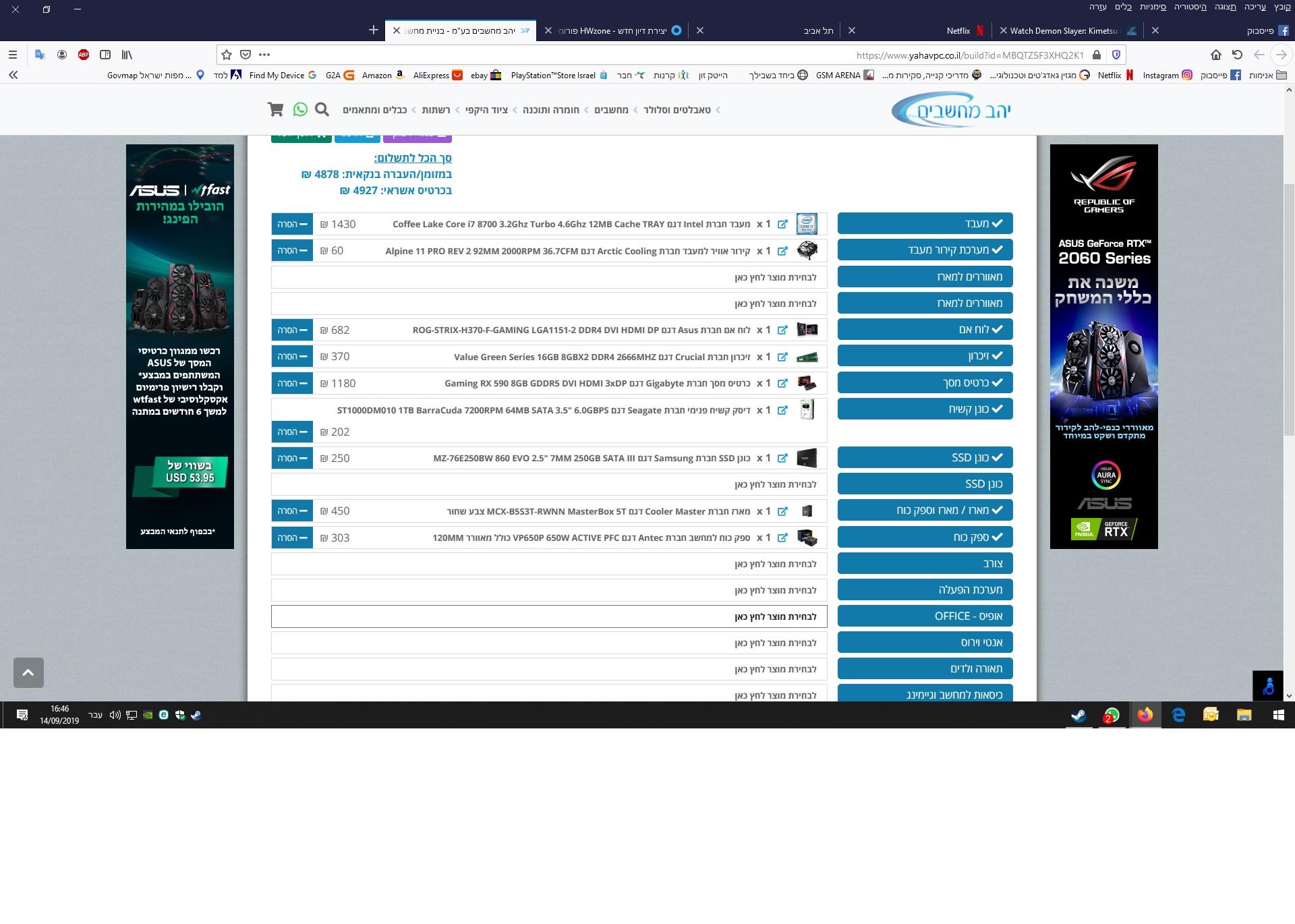Open the מעבד (processor) category

[x=925, y=223]
